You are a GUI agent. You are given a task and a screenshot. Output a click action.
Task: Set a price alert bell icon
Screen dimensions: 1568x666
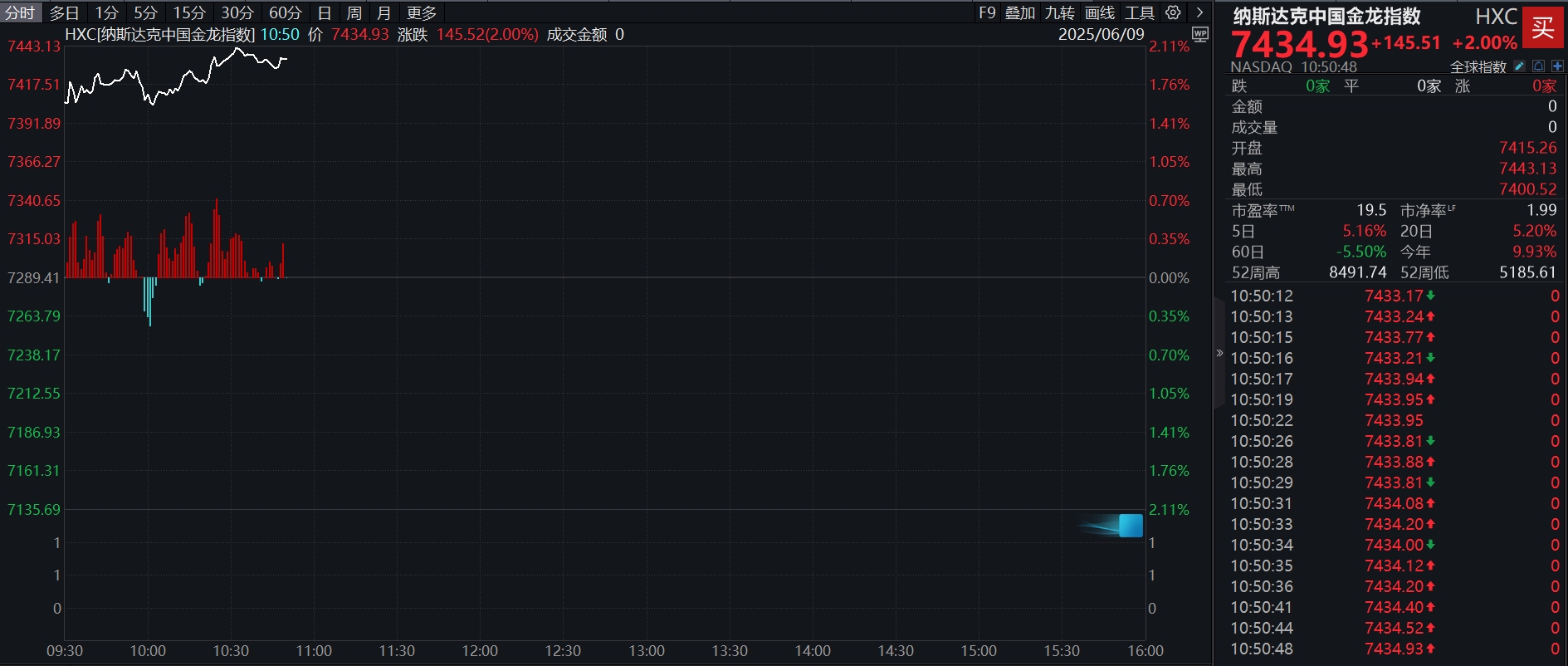pos(1539,66)
